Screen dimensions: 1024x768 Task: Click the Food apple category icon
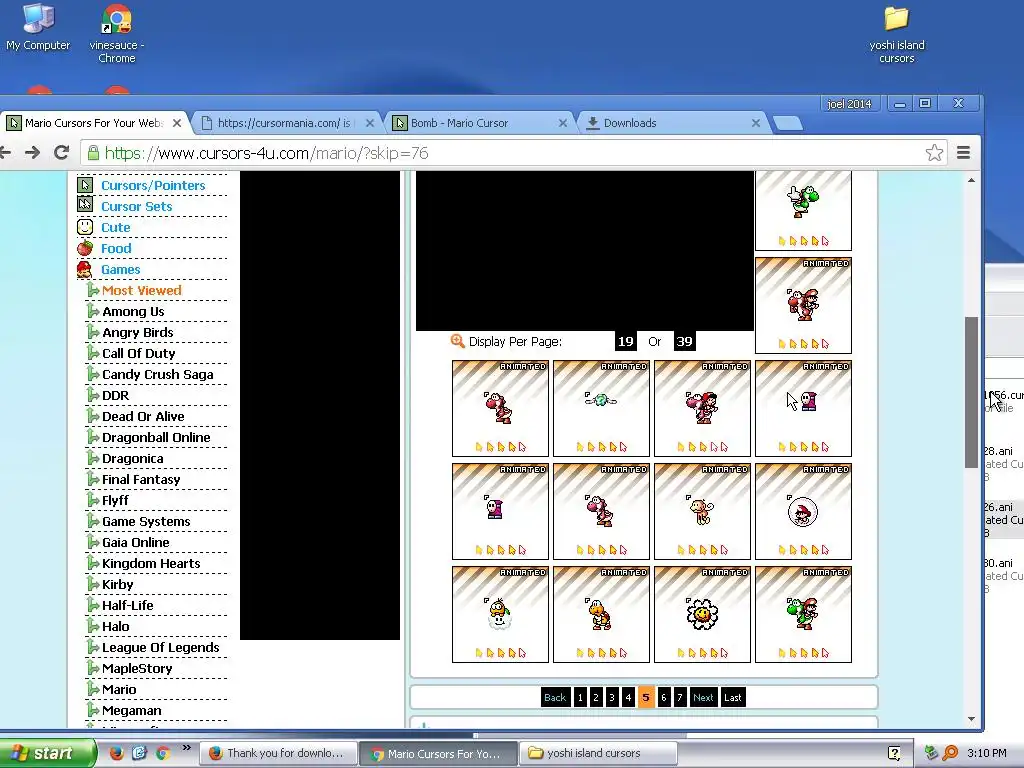[x=85, y=248]
